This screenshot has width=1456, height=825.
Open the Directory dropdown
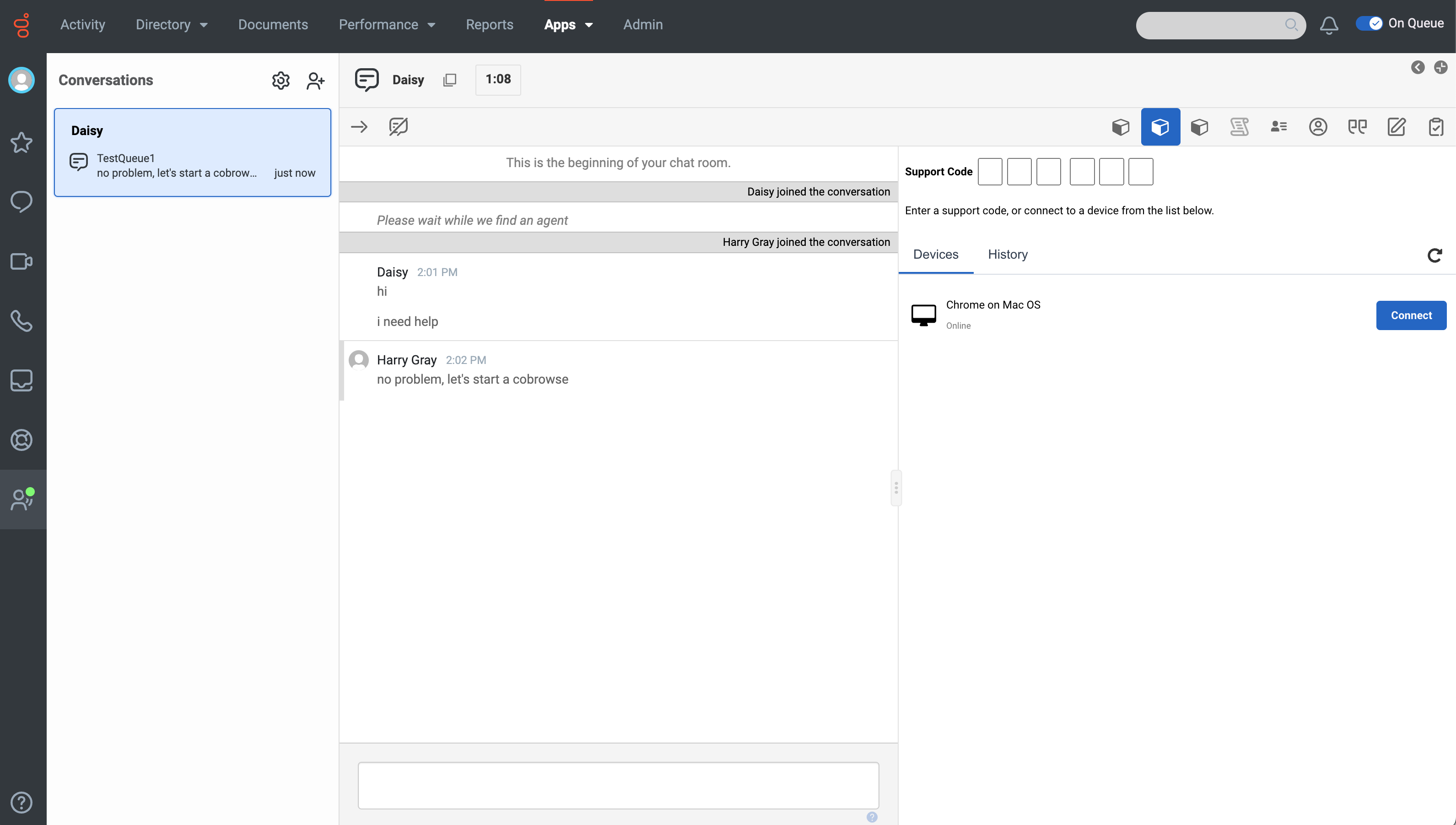coord(171,24)
